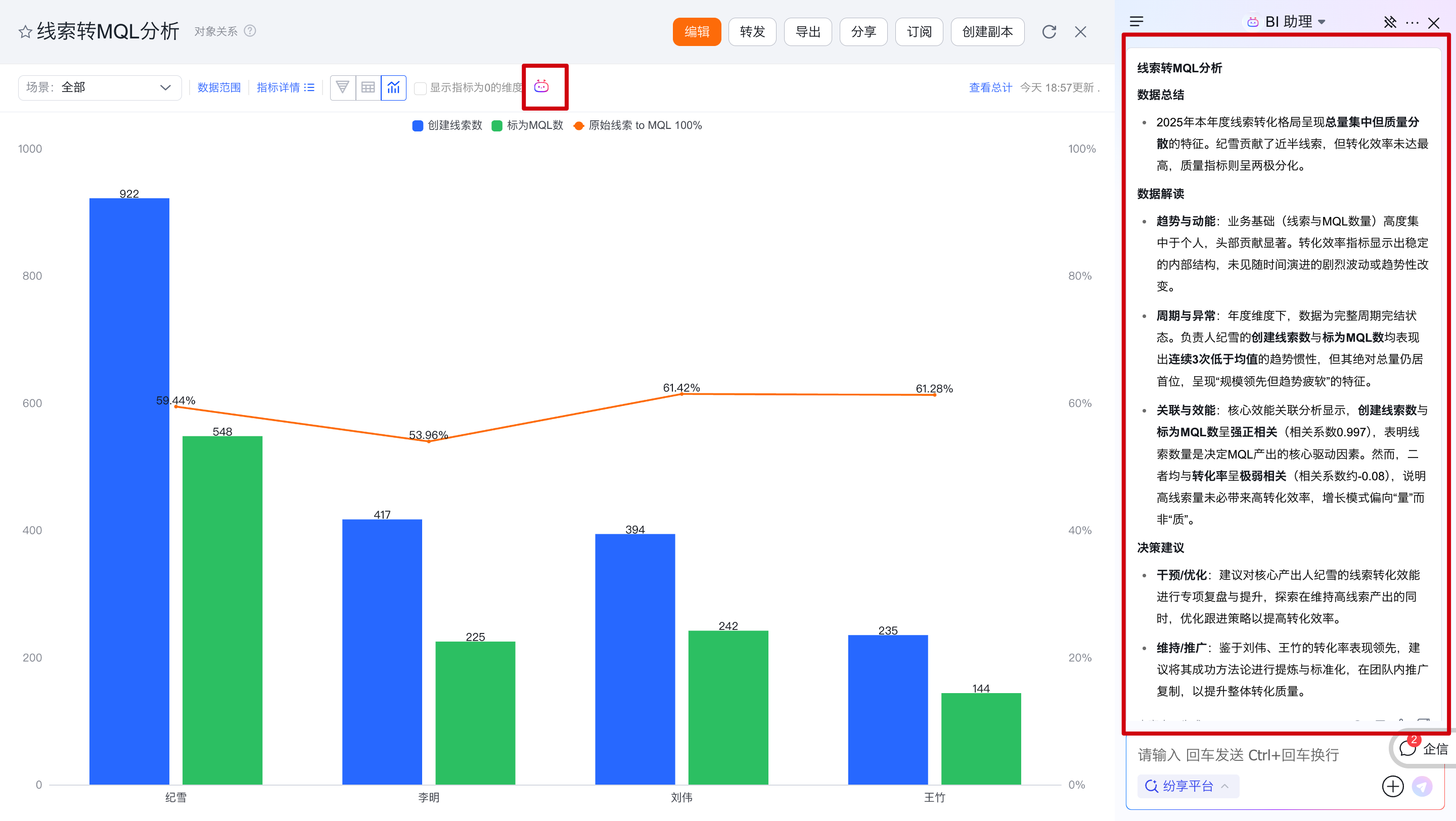The image size is (1456, 821).
Task: Toggle the 标为MQL数 legend series
Action: pos(527,125)
